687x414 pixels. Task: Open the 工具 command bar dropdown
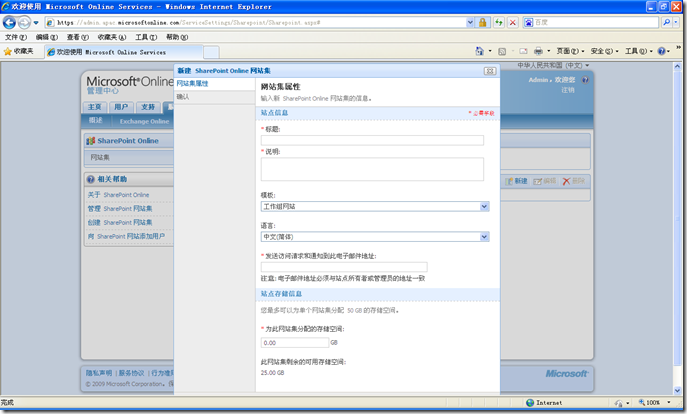[638, 51]
